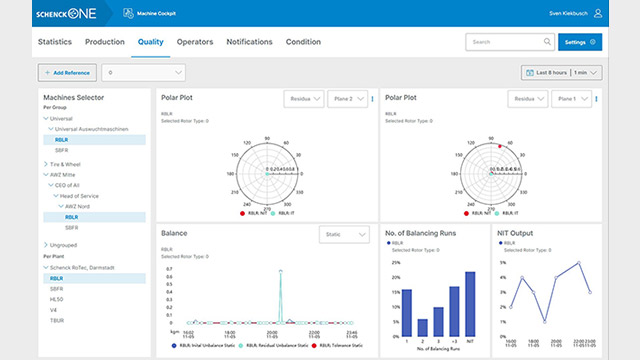Toggle RBLR Tolerance Static legend entry

(x=337, y=345)
